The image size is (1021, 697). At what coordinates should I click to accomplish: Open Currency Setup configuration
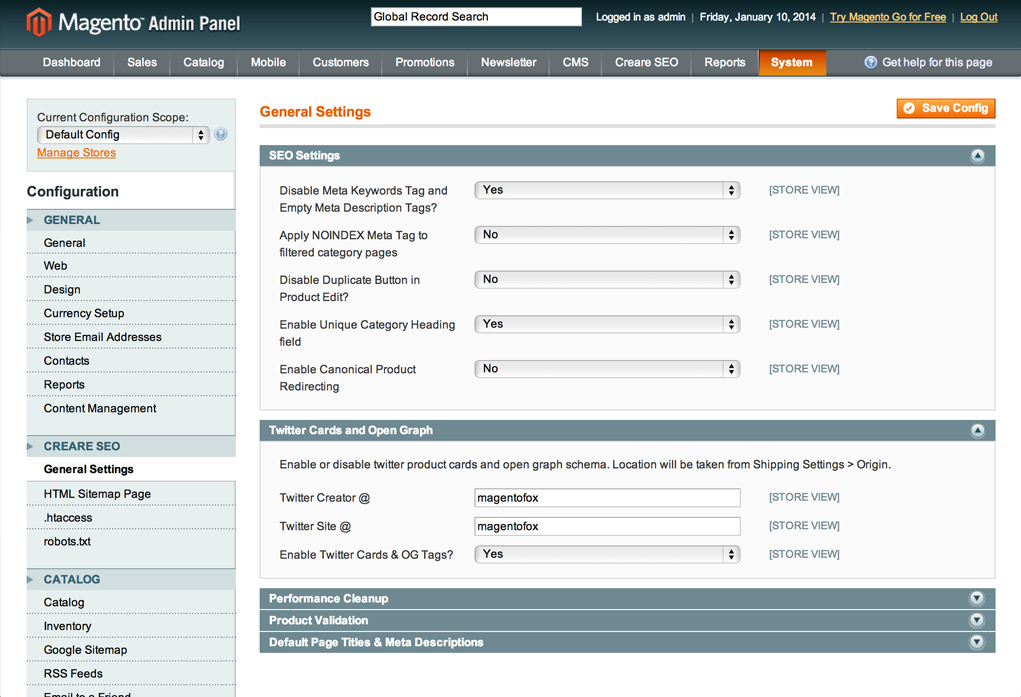(x=84, y=313)
